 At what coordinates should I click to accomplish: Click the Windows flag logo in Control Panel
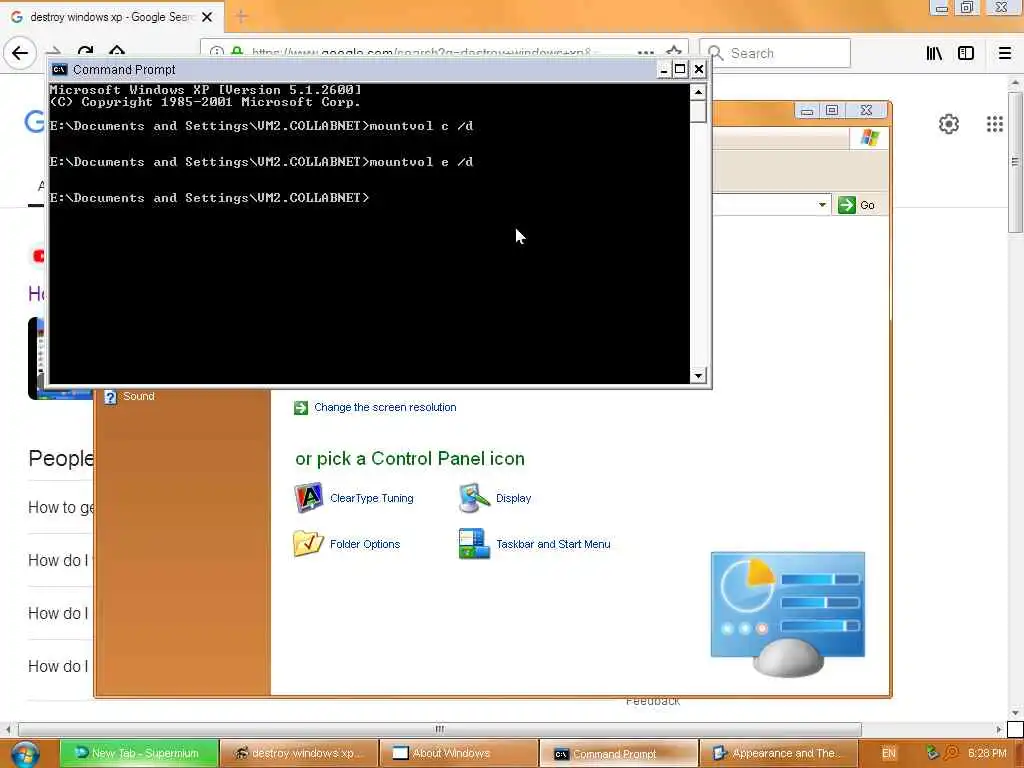click(x=869, y=138)
